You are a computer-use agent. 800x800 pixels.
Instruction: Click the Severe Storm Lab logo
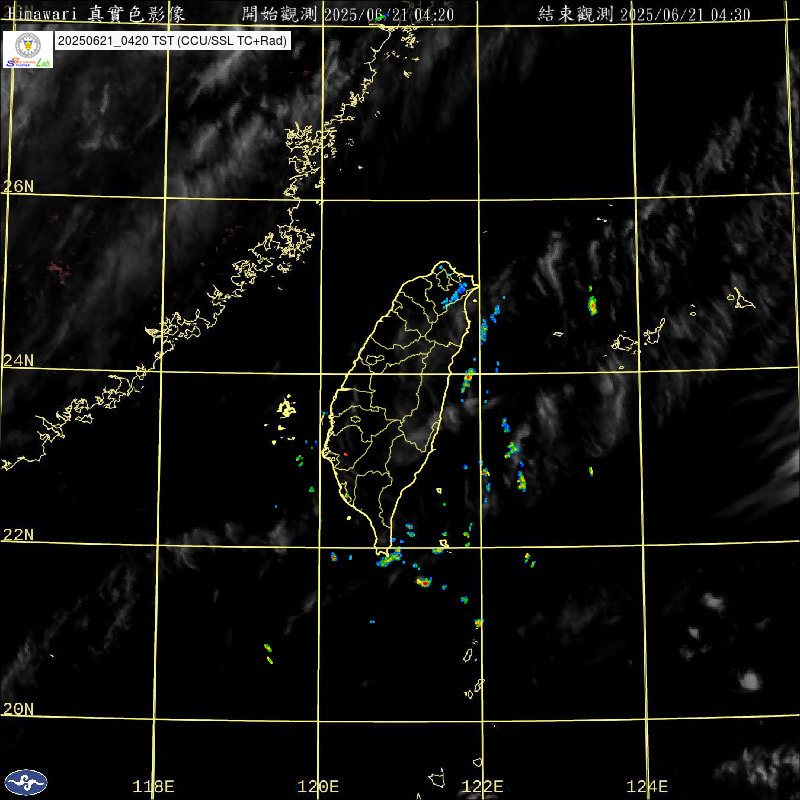pyautogui.click(x=28, y=49)
